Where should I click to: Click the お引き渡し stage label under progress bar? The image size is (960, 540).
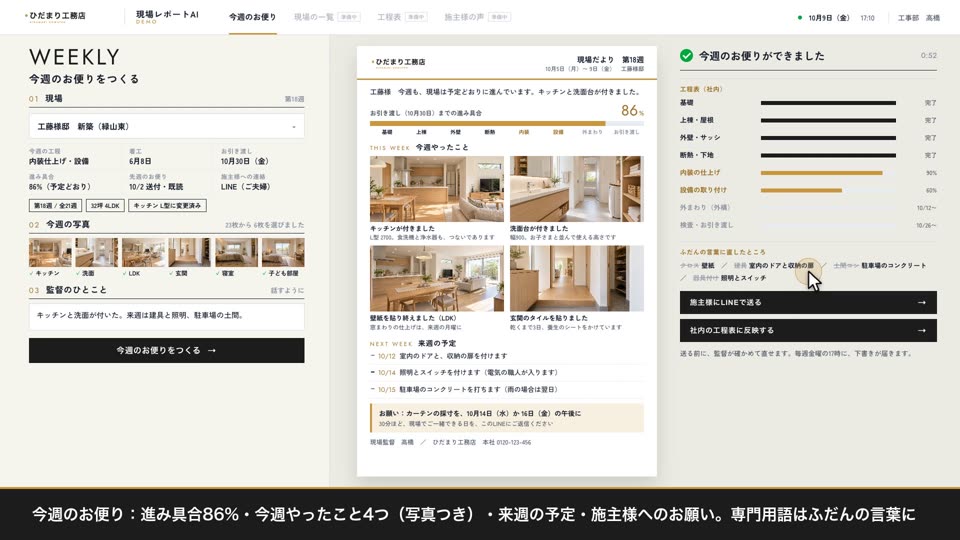(626, 132)
